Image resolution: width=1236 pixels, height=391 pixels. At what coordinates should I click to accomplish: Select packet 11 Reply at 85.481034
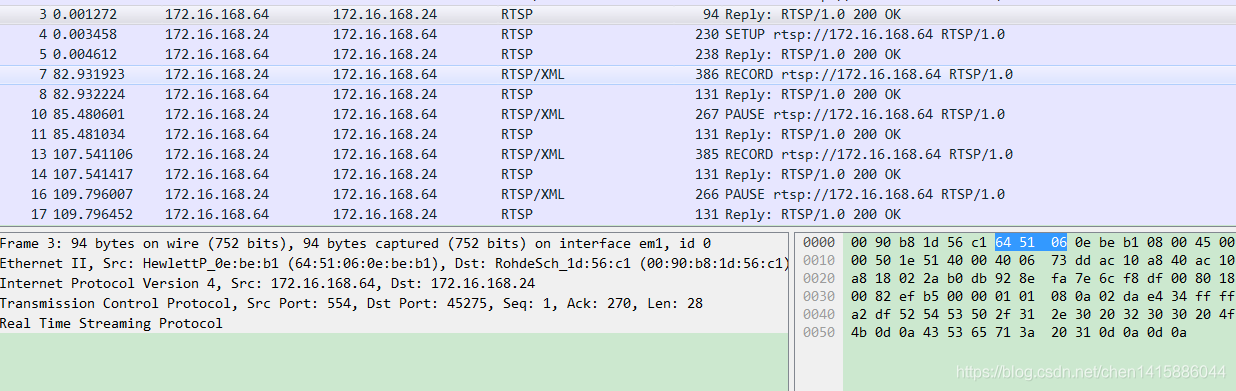point(618,134)
